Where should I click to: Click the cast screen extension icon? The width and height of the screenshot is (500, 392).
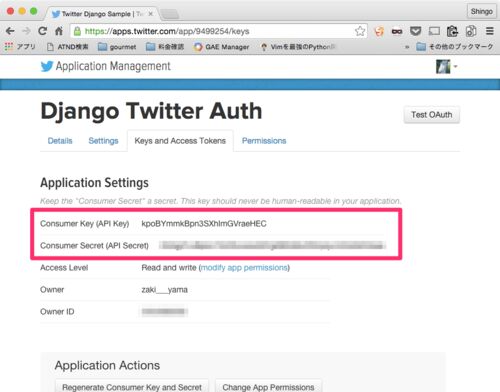pos(434,31)
